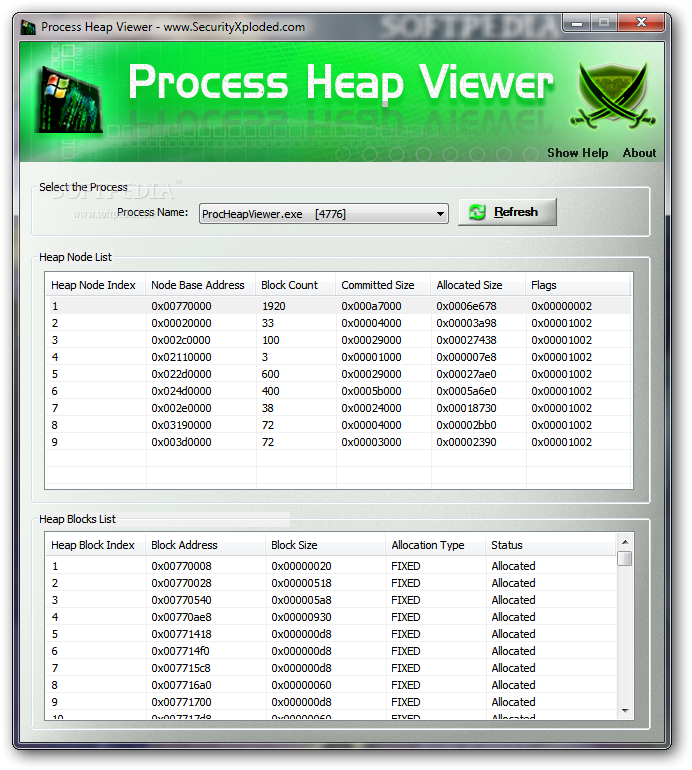692x770 pixels.
Task: Open the About link
Action: 639,153
